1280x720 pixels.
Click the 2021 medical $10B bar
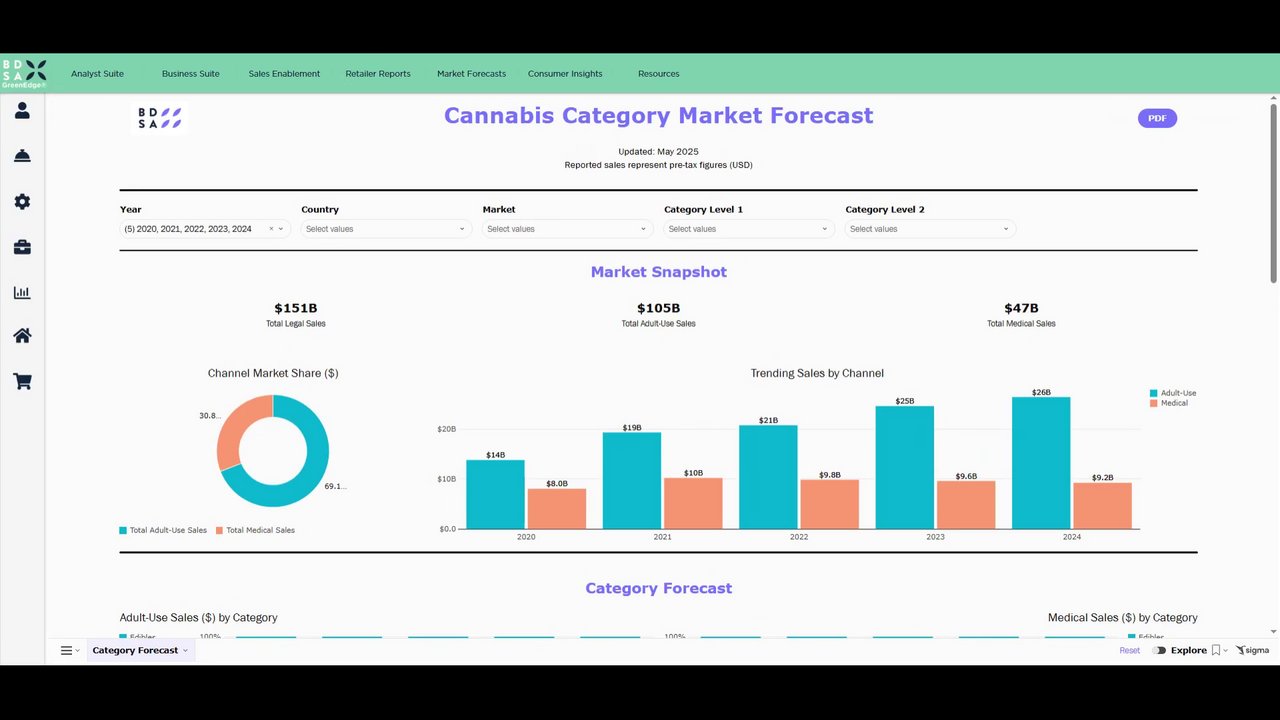pyautogui.click(x=693, y=503)
